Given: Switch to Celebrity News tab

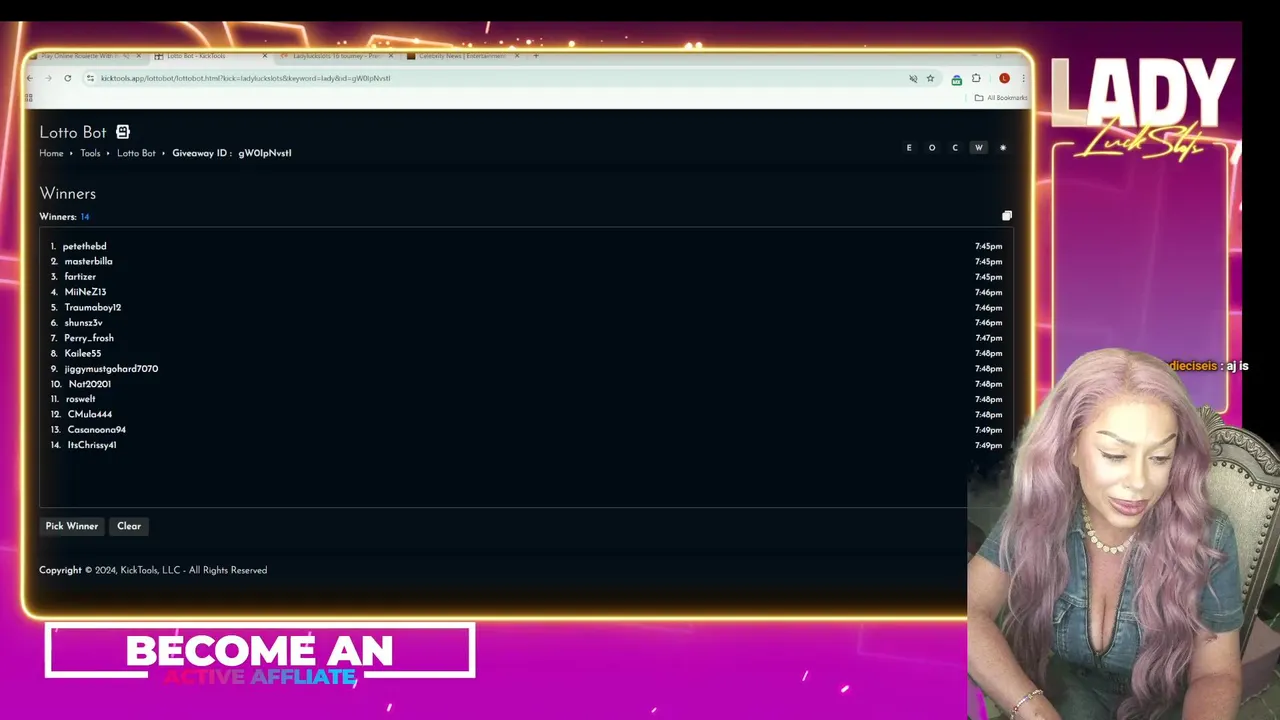Looking at the screenshot, I should click(462, 56).
